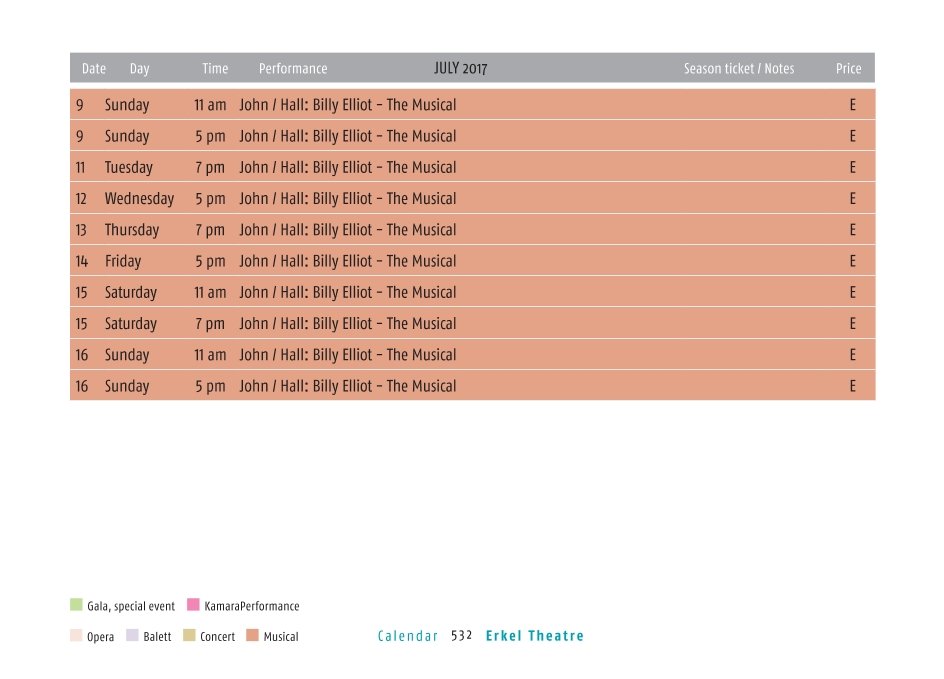The height and width of the screenshot is (679, 944).
Task: Click the day name Tuesday
Action: [129, 167]
